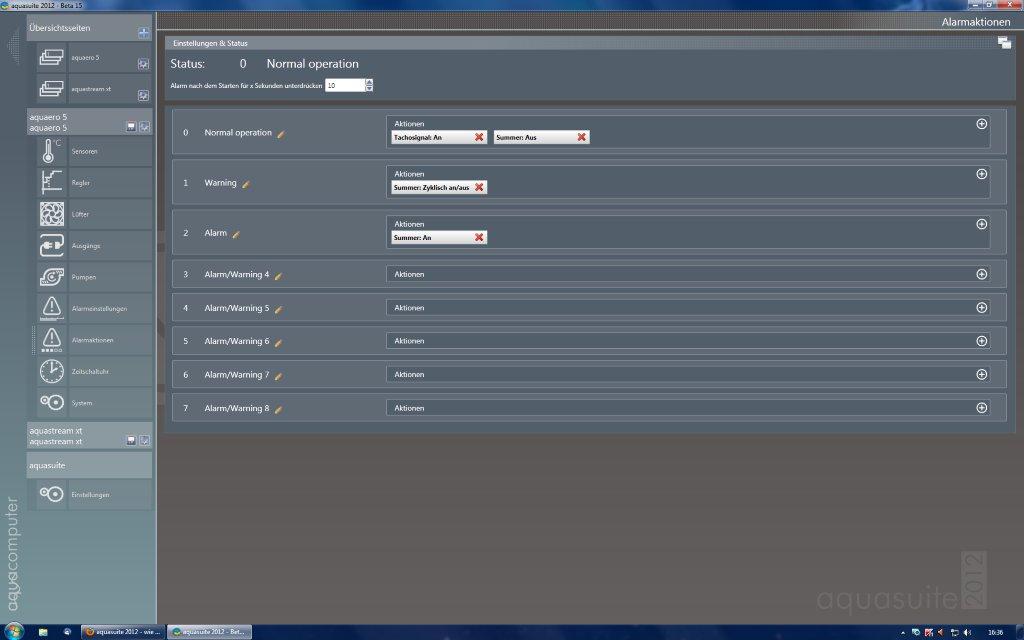Open Ausgänge outputs page
The image size is (1024, 640).
(94, 246)
